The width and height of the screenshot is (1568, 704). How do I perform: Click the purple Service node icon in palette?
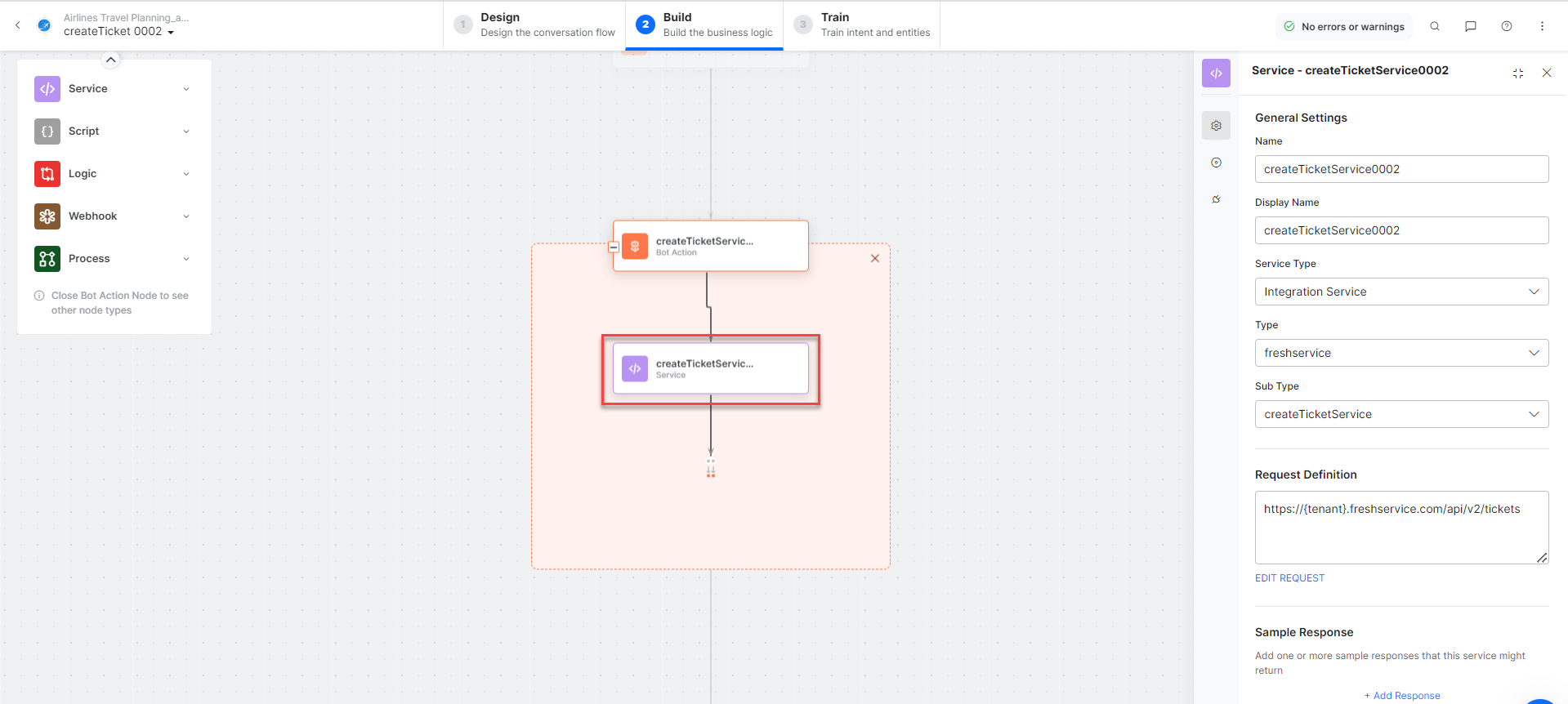[47, 89]
